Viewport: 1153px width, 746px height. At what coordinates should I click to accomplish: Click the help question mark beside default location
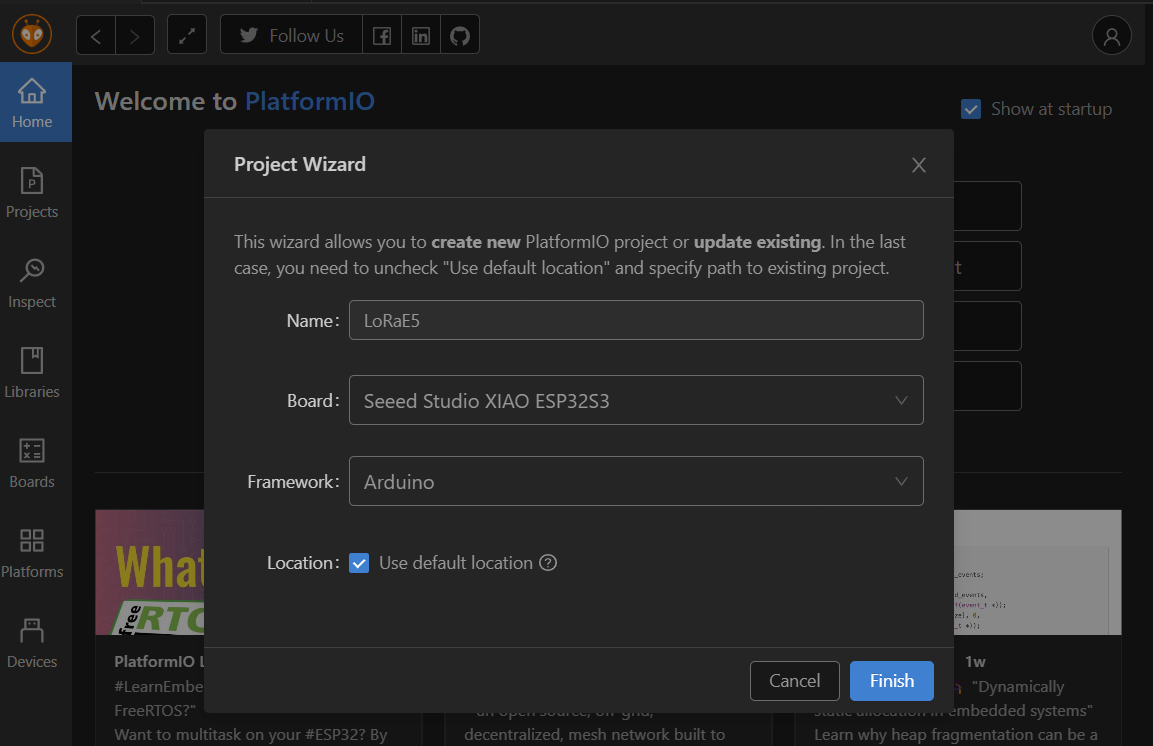tap(548, 563)
